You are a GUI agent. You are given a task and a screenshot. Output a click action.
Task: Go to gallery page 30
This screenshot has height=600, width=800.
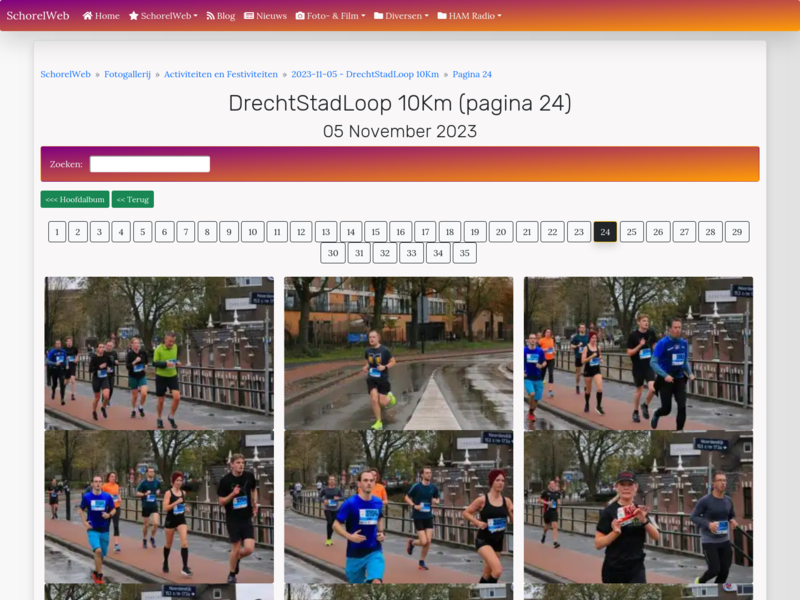click(333, 253)
